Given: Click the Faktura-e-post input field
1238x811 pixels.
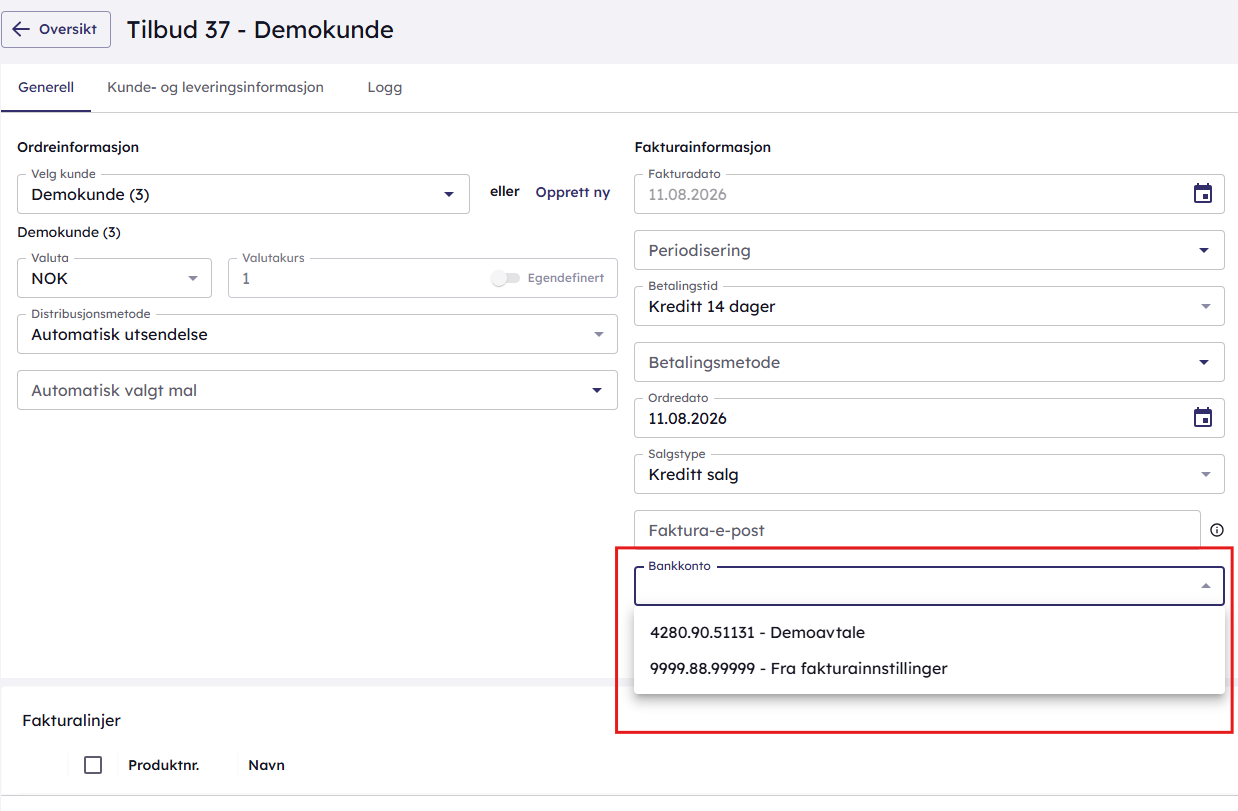Looking at the screenshot, I should point(917,530).
